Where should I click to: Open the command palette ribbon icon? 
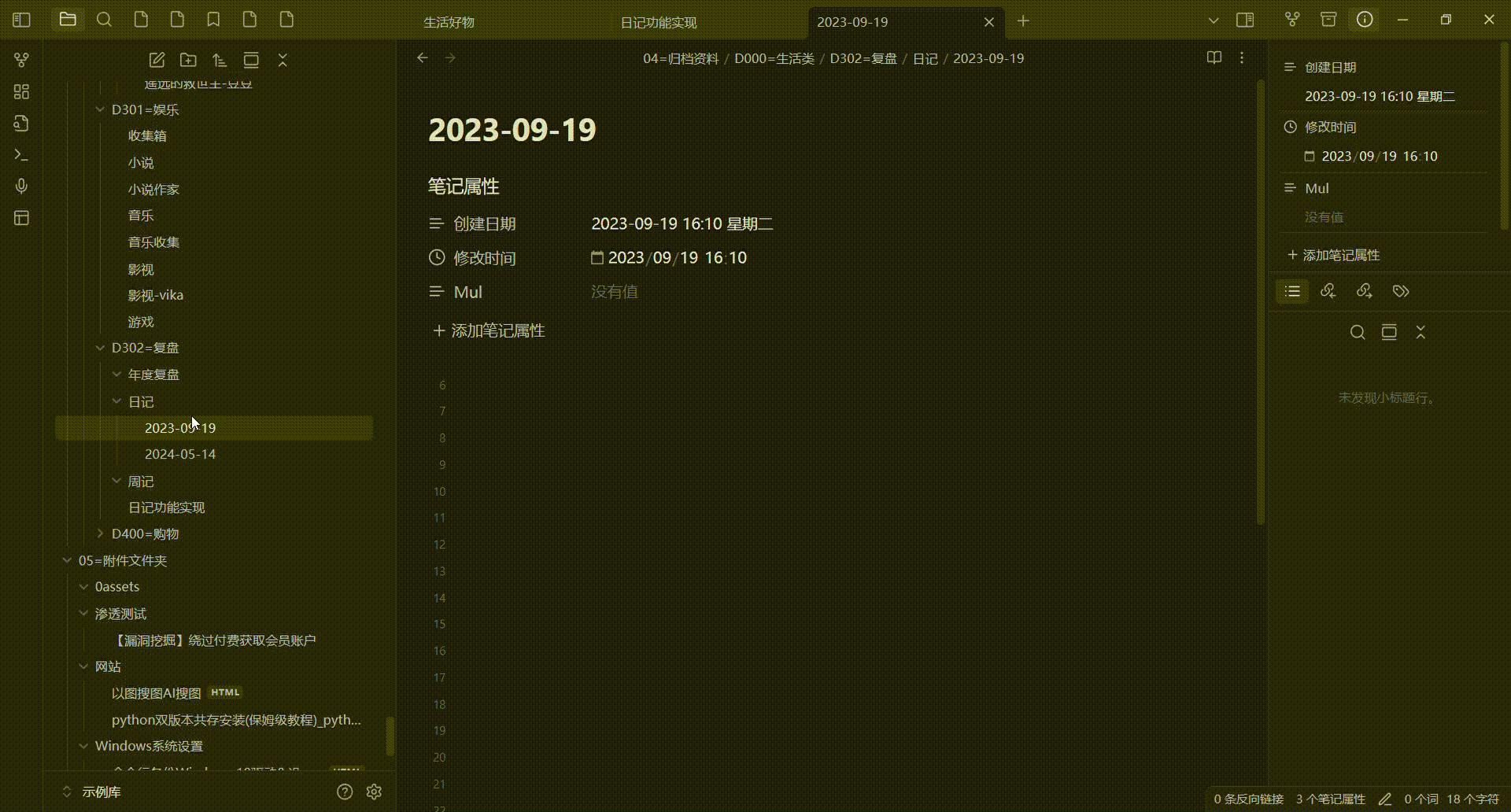pyautogui.click(x=21, y=155)
